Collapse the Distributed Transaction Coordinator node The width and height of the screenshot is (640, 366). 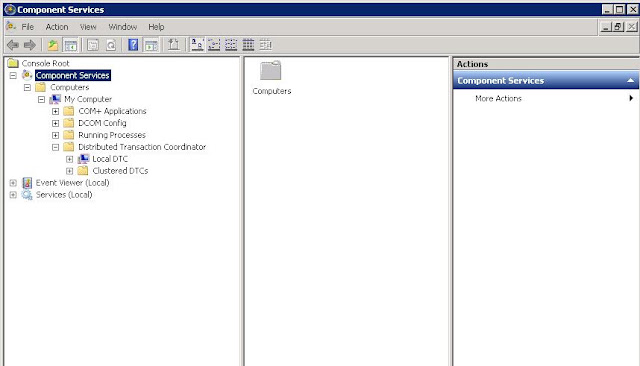coord(56,147)
